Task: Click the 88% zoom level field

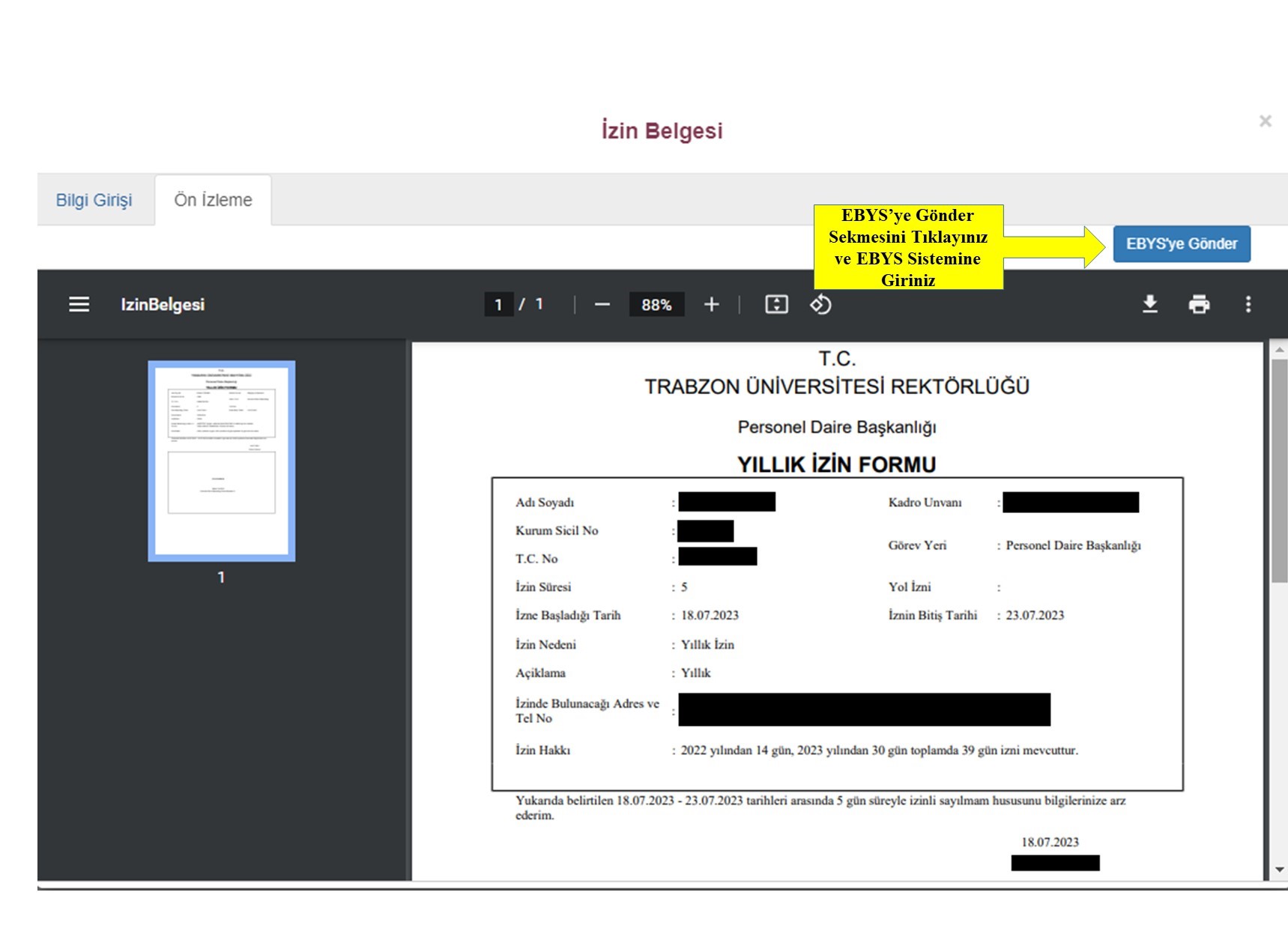Action: click(656, 305)
